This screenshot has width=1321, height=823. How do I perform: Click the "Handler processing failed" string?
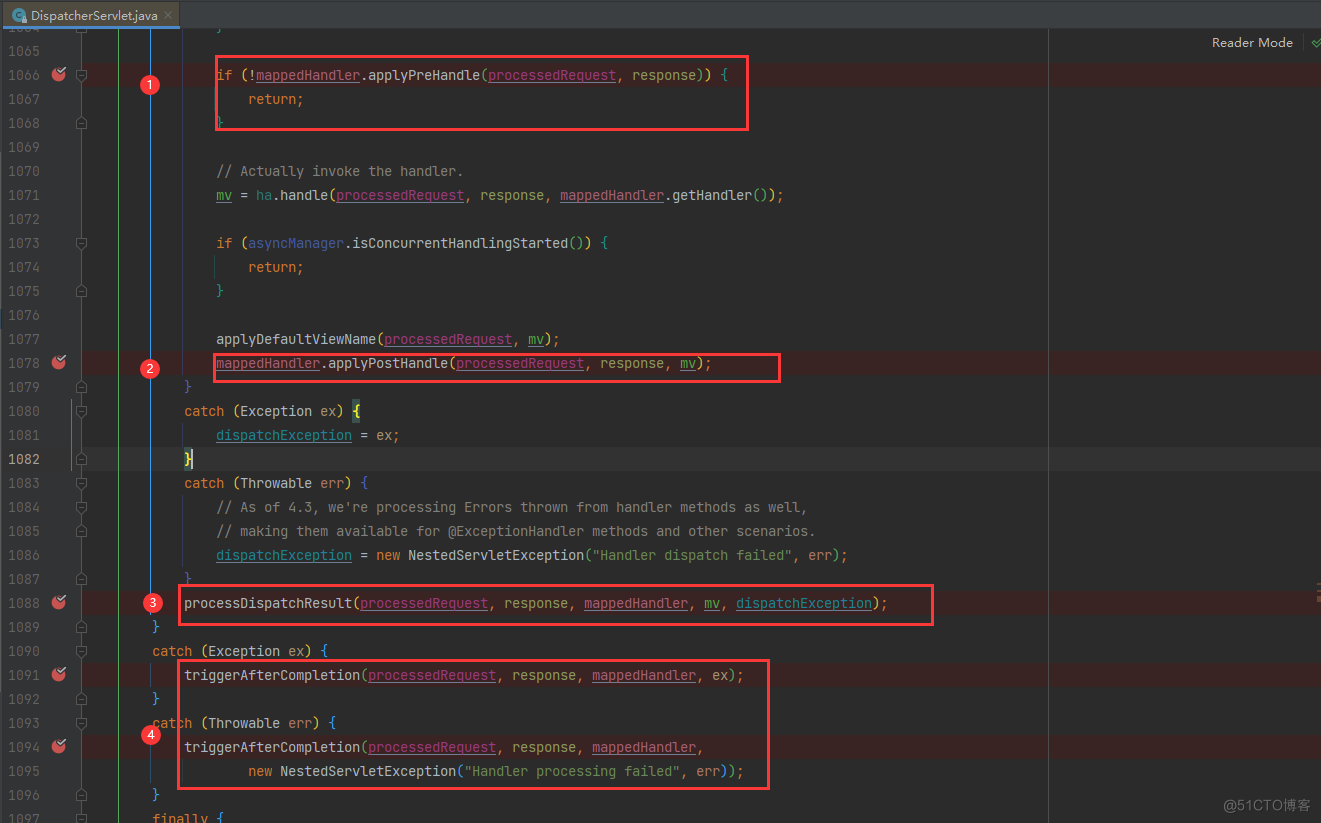[x=572, y=771]
